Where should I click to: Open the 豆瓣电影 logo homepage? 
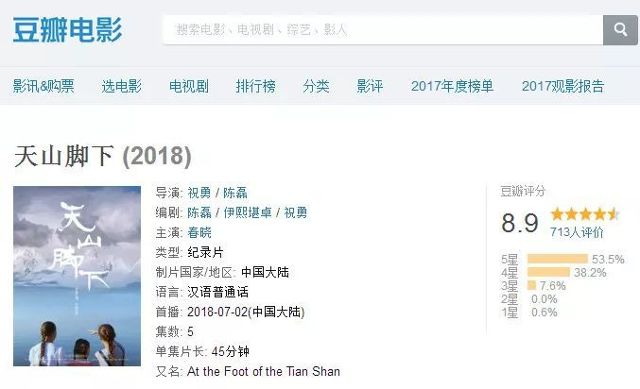67,30
